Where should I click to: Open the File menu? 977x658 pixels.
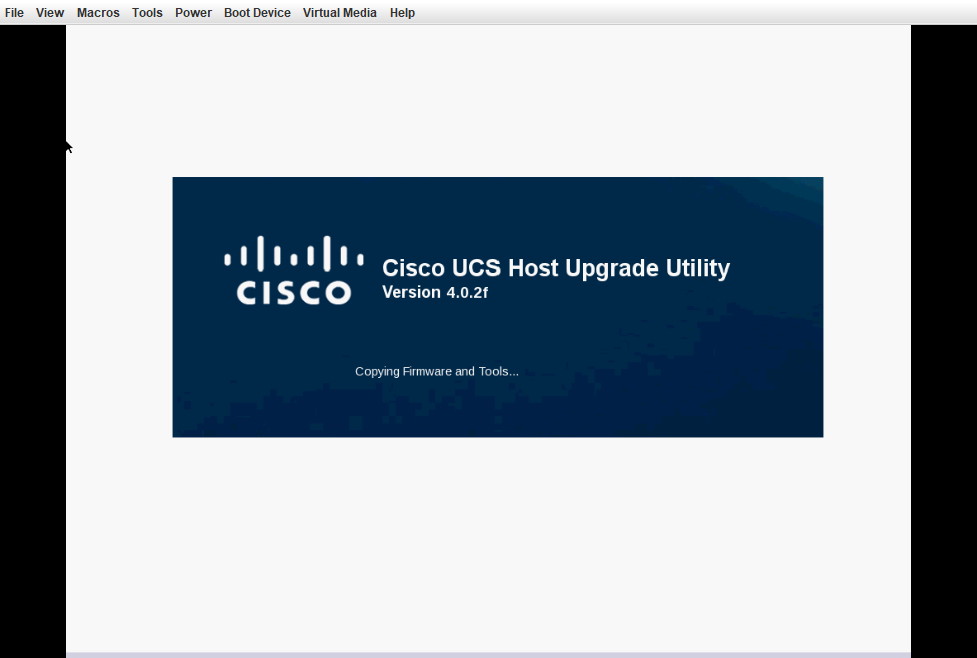(14, 12)
